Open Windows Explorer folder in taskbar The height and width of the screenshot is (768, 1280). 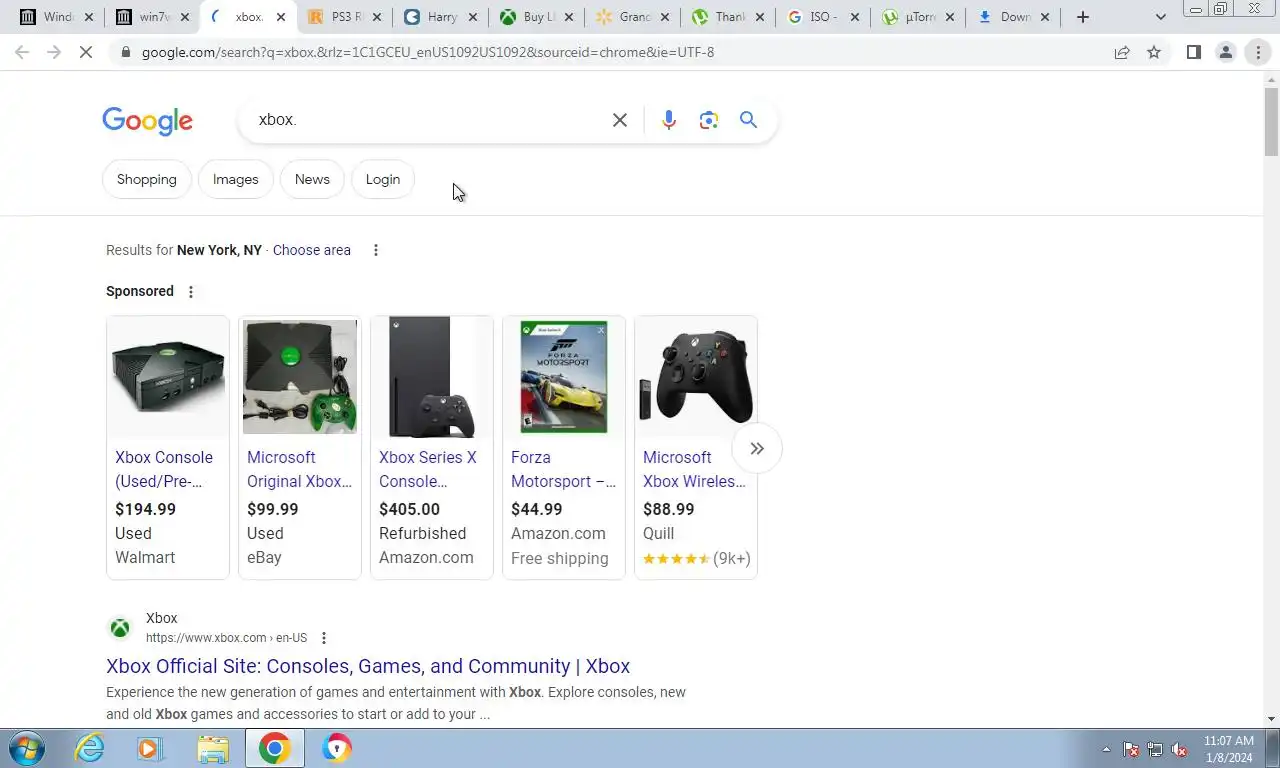212,748
